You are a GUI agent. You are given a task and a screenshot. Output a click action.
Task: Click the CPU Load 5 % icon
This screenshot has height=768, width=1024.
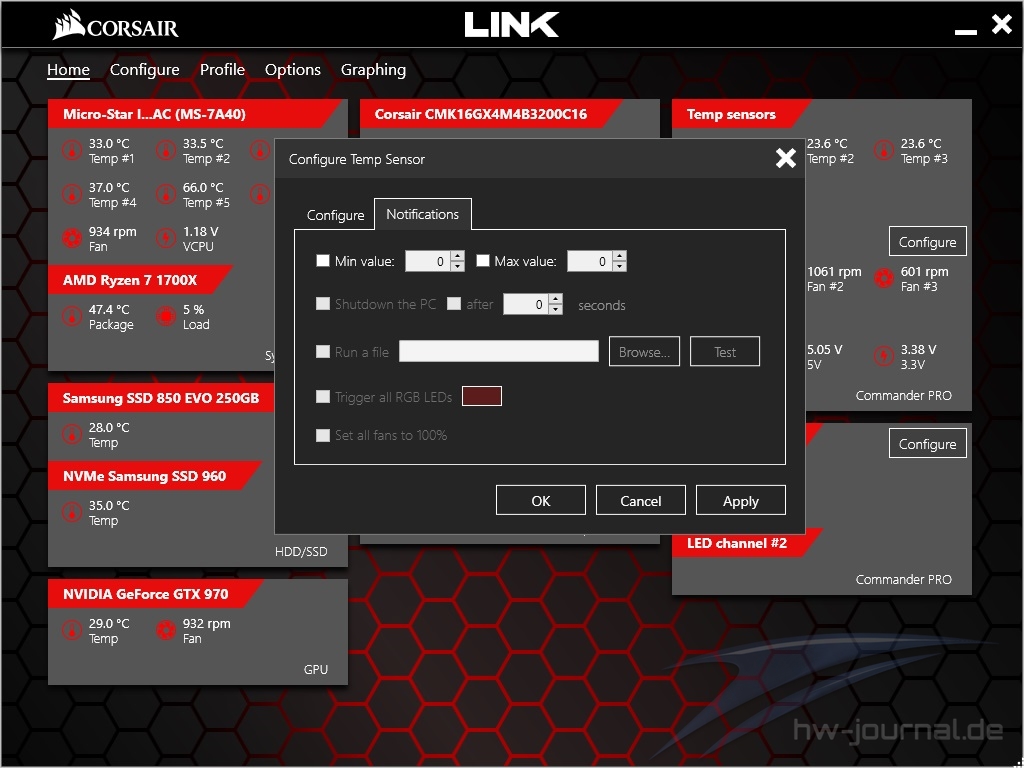pyautogui.click(x=166, y=317)
